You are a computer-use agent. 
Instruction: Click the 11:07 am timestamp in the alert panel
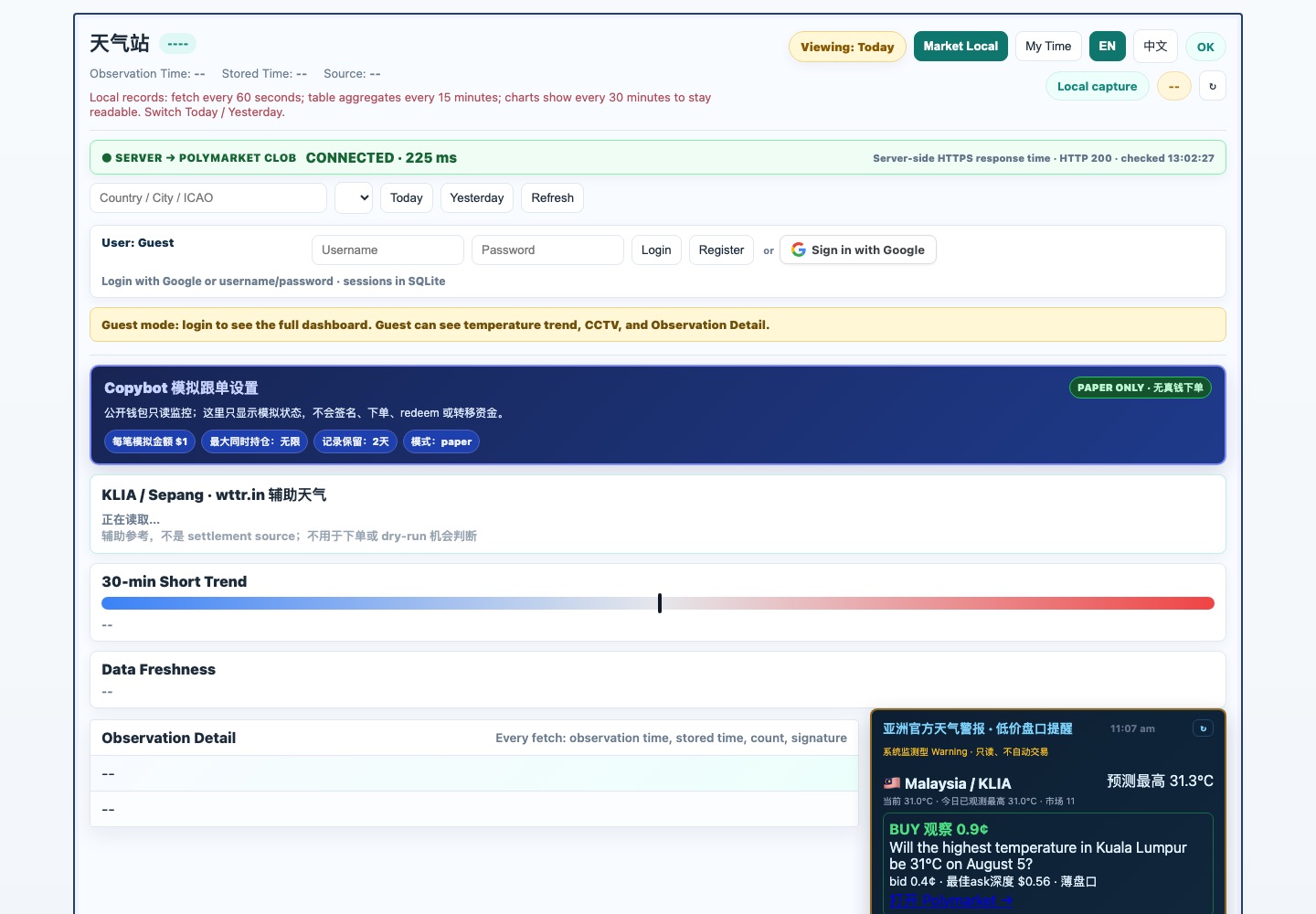pyautogui.click(x=1132, y=728)
